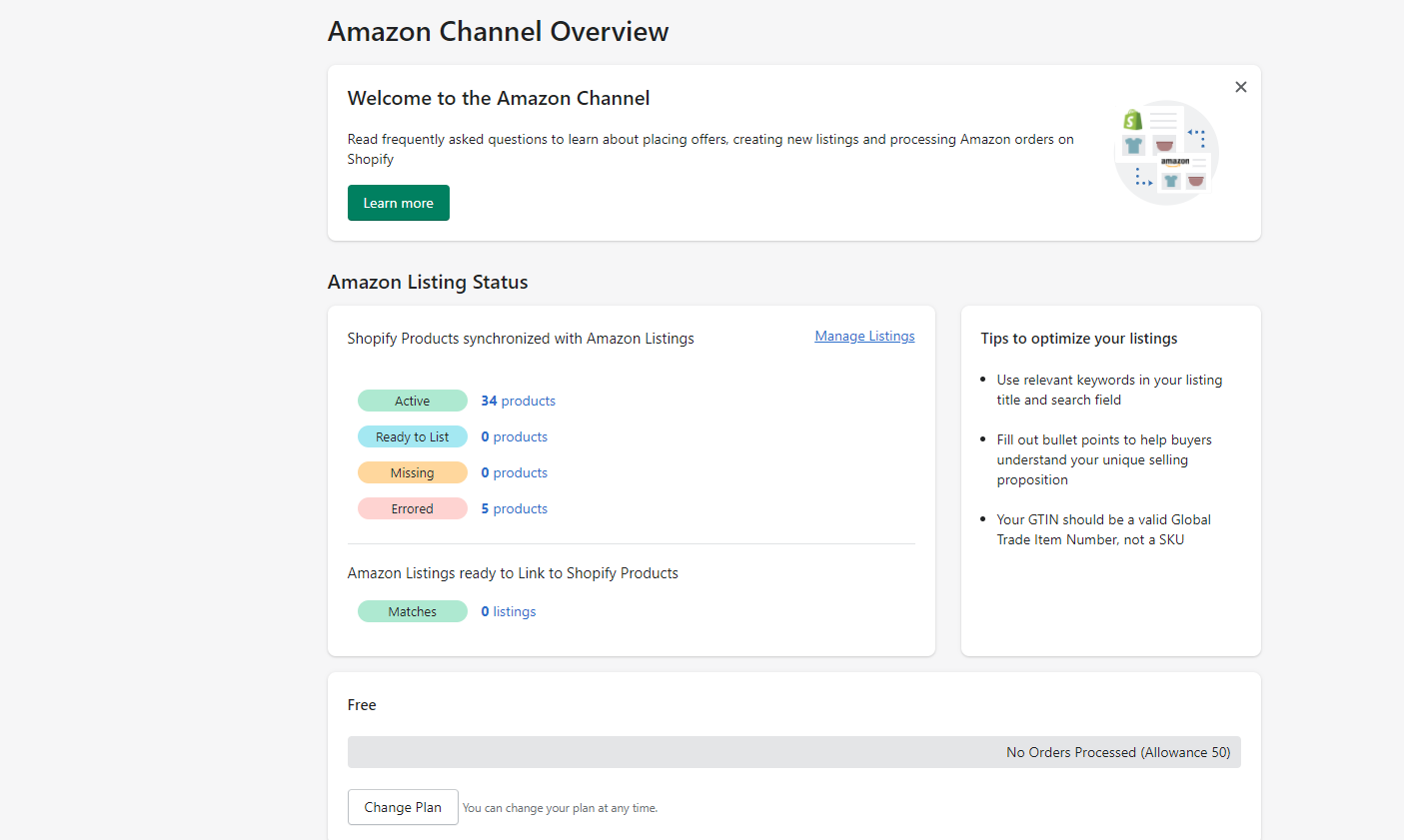Image resolution: width=1404 pixels, height=840 pixels.
Task: Click the tip about bullet points
Action: [1104, 459]
